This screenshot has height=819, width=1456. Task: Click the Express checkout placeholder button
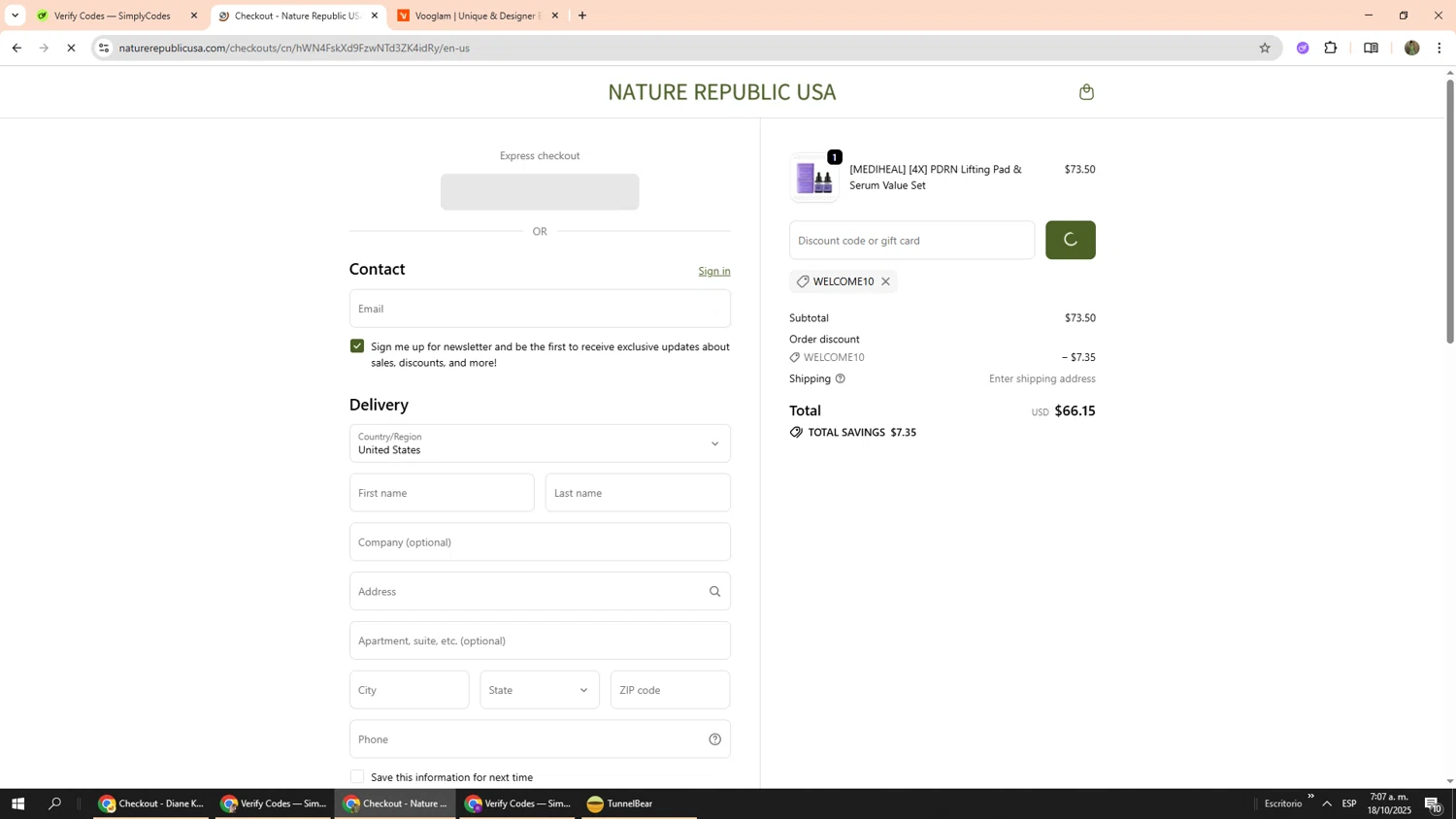pos(540,192)
